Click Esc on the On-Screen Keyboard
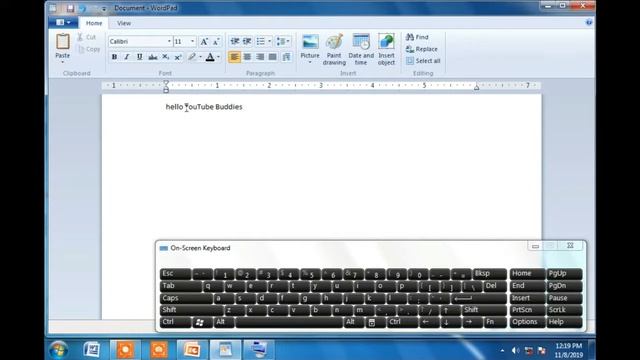 pos(176,274)
